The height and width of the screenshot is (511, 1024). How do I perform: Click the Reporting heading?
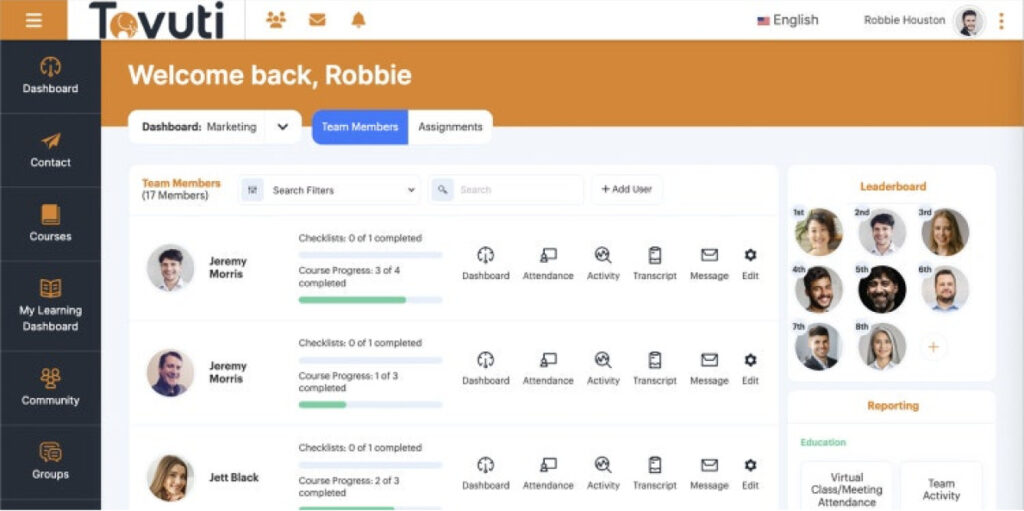(893, 406)
